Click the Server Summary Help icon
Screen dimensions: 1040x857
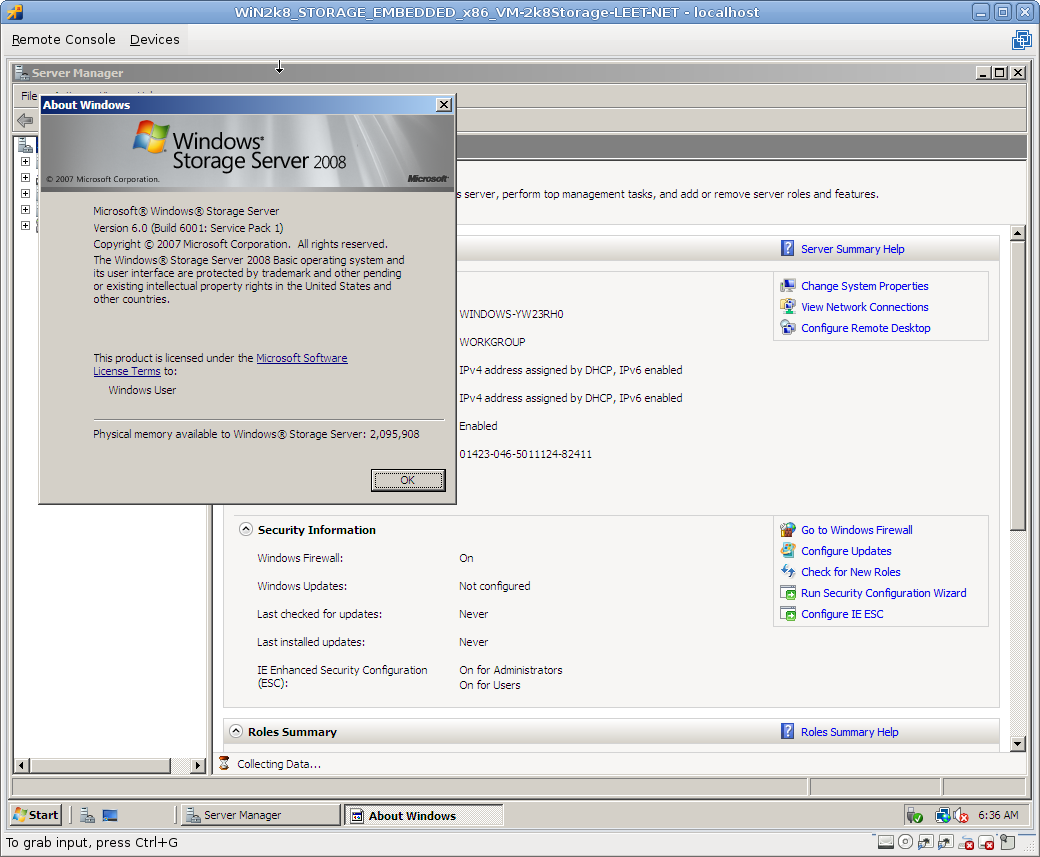pos(788,249)
